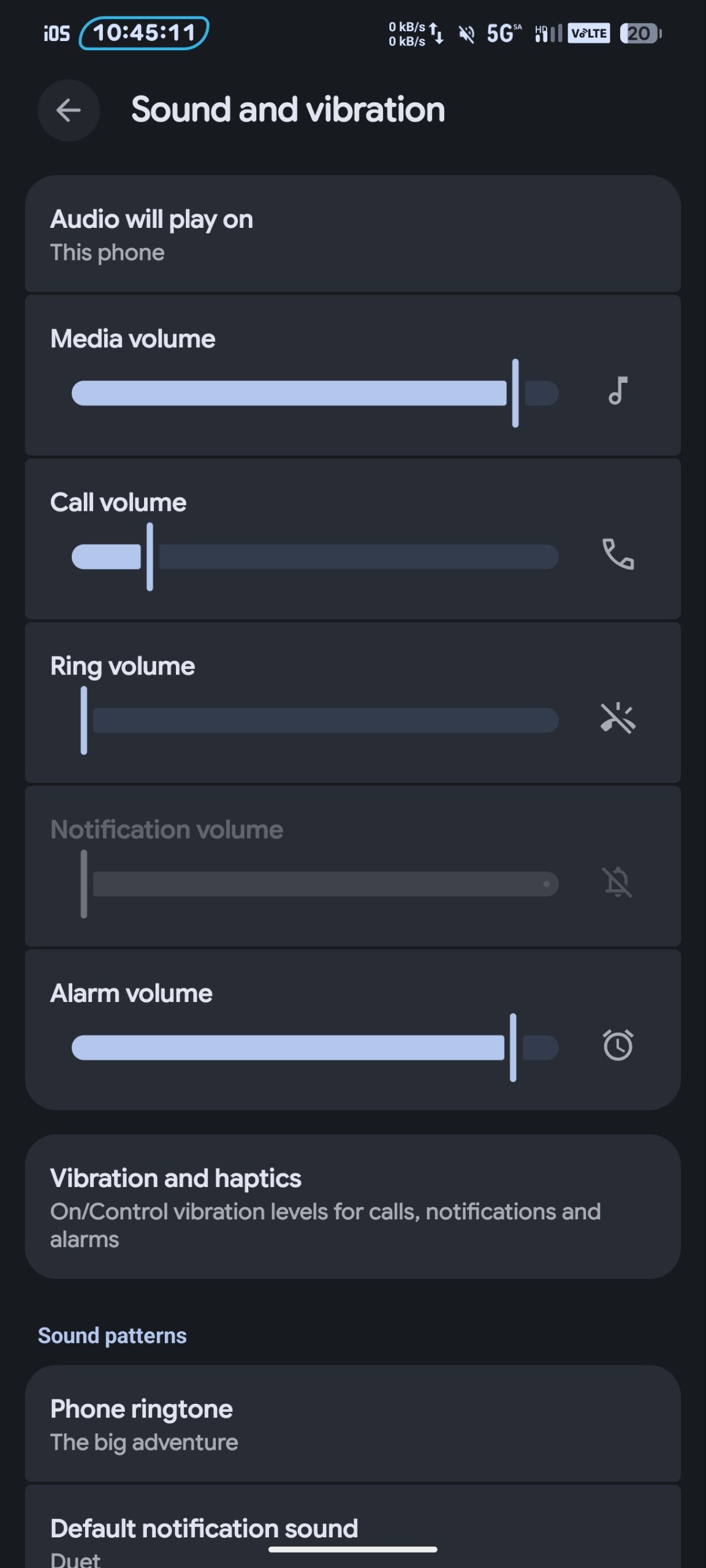
Task: Click middle of Call volume slider track
Action: [x=315, y=557]
